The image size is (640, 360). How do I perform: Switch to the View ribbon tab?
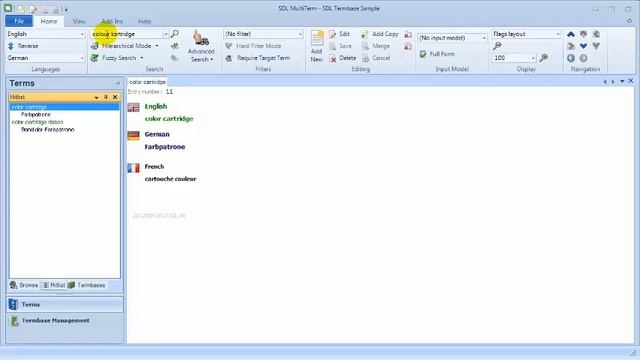pos(79,21)
